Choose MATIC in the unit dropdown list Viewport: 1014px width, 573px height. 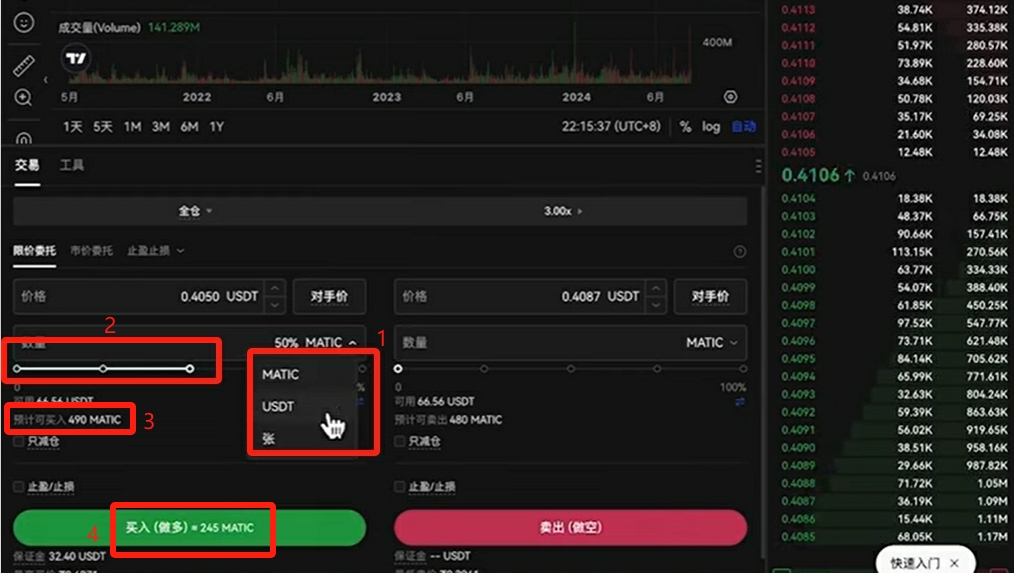click(280, 374)
